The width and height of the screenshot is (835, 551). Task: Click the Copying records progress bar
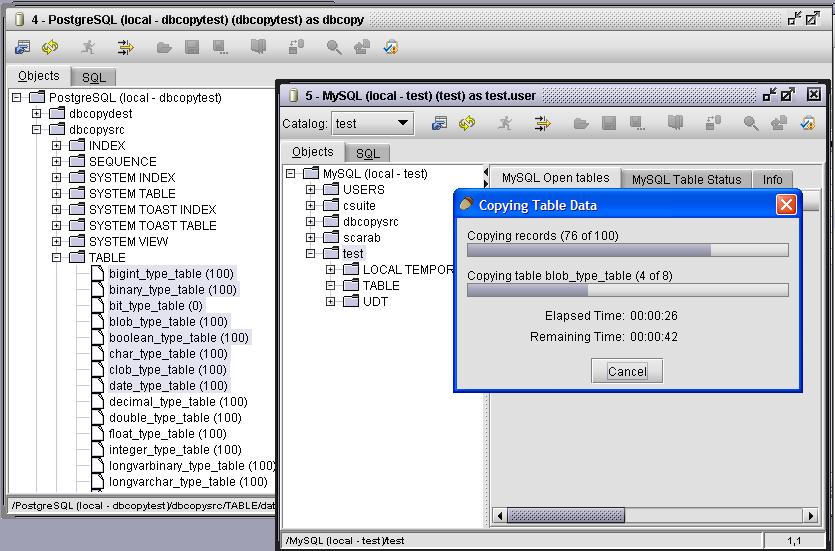[627, 250]
